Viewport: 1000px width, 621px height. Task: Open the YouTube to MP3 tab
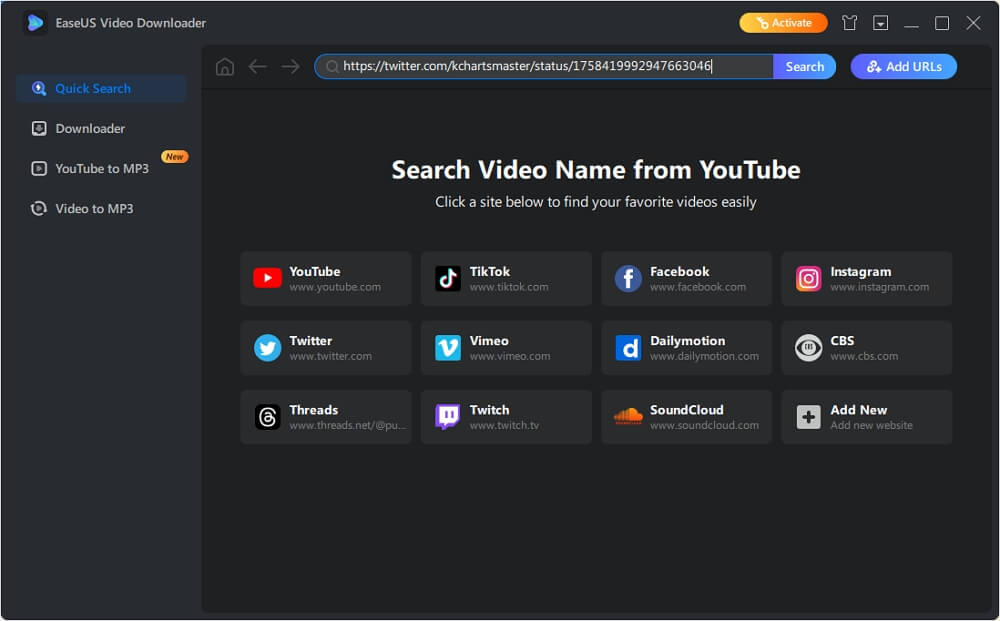click(x=101, y=169)
